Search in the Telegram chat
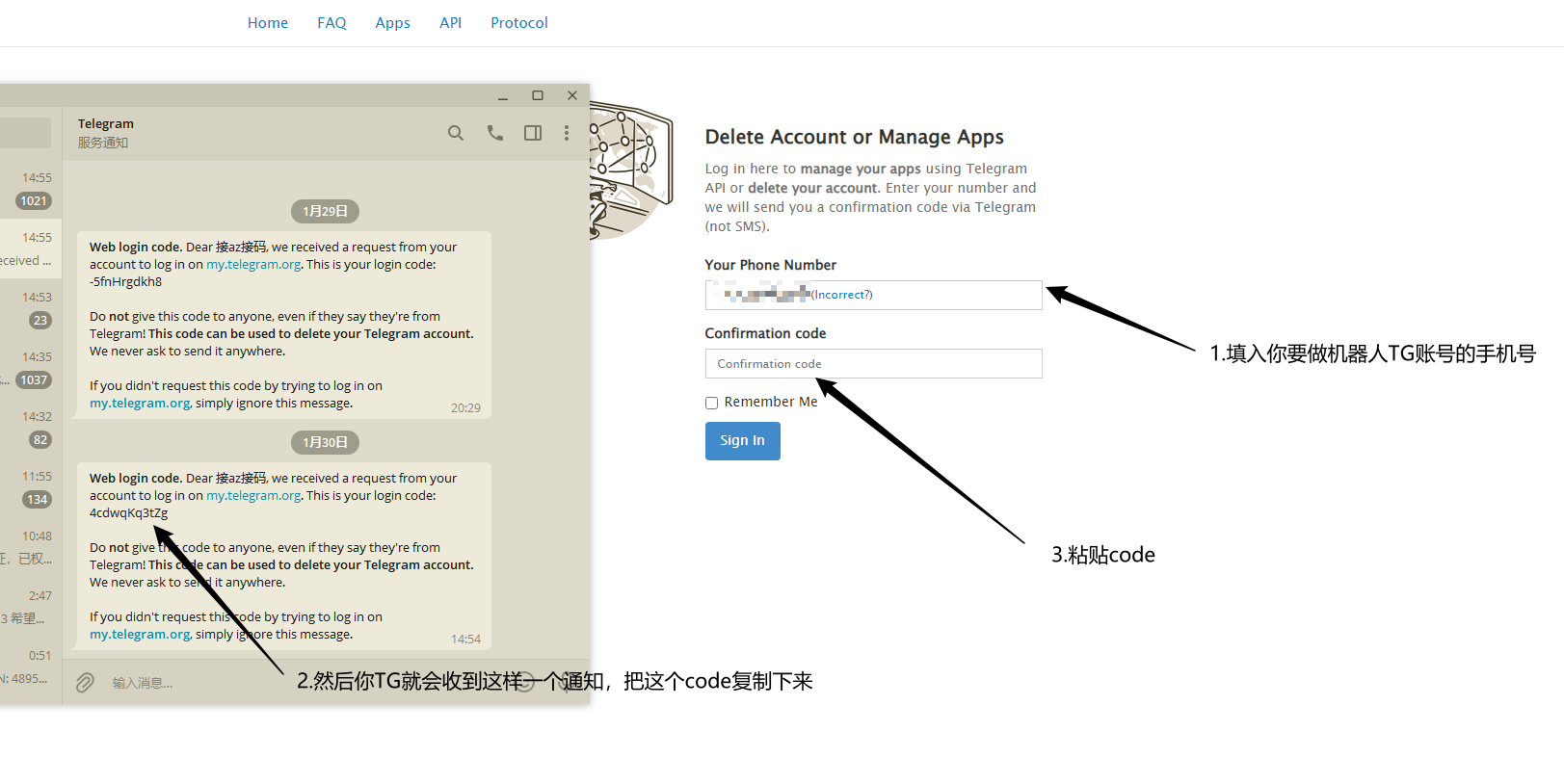Screen dimensions: 1564x784 [x=456, y=133]
